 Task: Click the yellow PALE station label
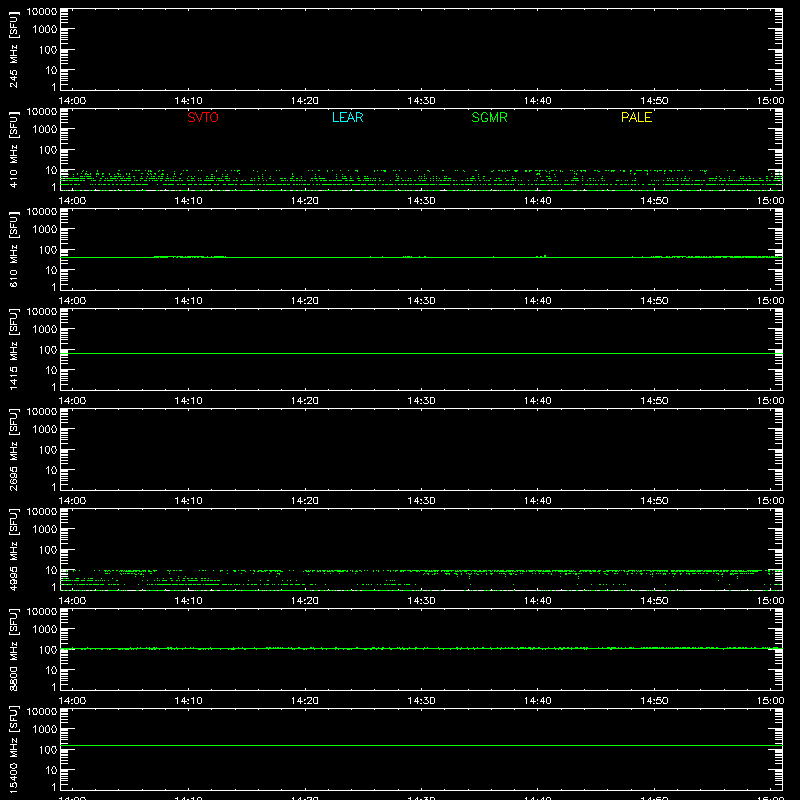(x=636, y=117)
